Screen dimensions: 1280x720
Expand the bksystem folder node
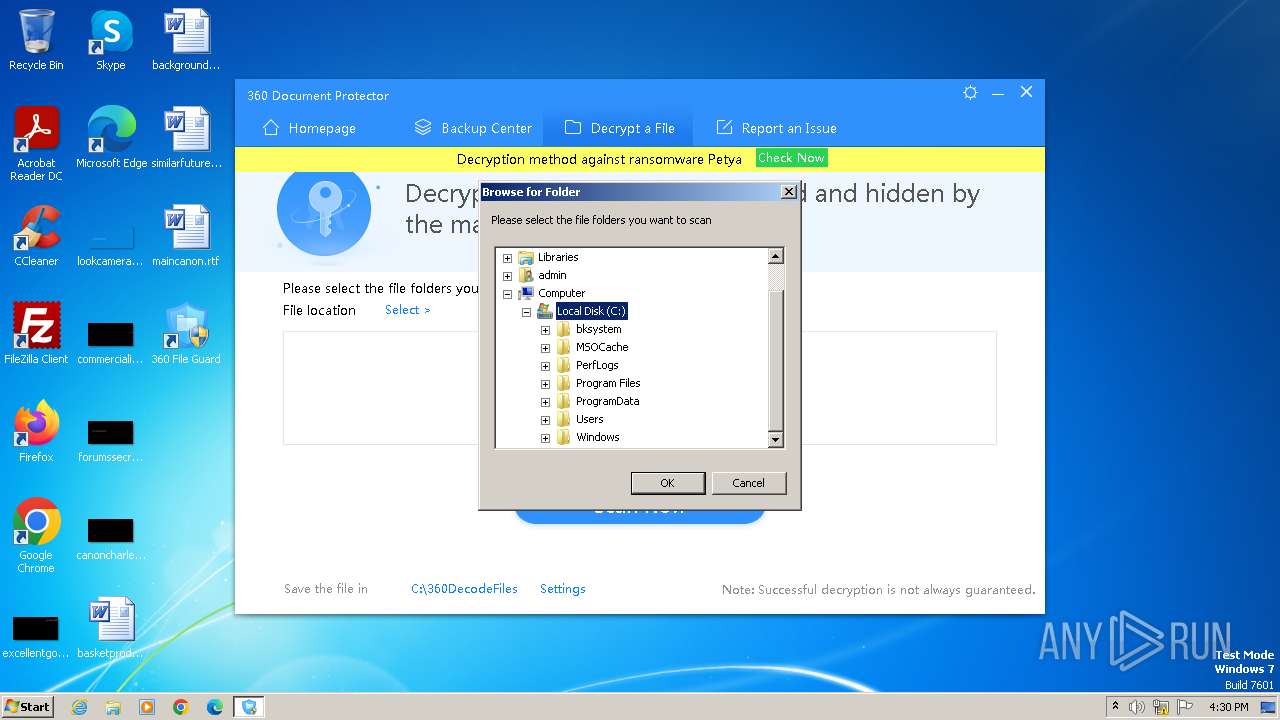coord(545,330)
